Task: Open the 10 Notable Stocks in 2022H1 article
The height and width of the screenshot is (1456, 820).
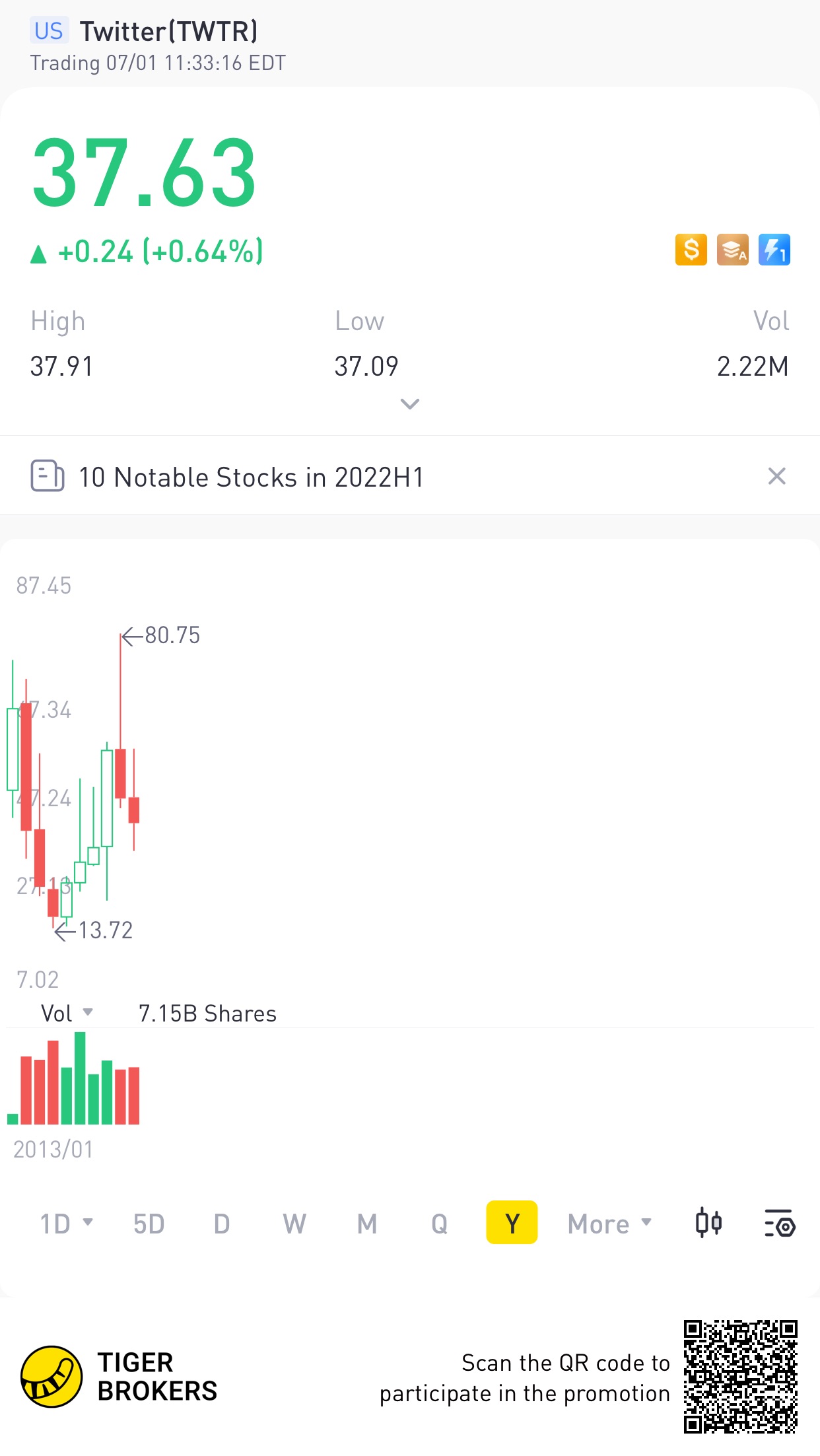Action: tap(251, 477)
